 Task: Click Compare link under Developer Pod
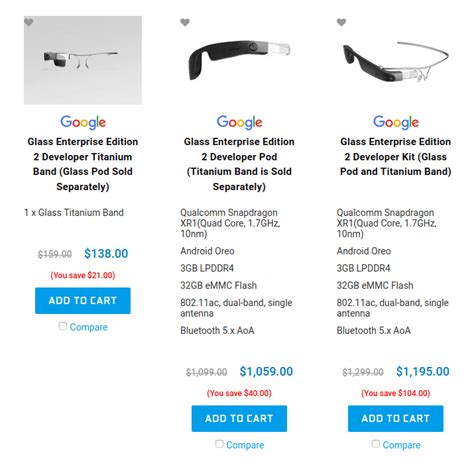point(245,445)
